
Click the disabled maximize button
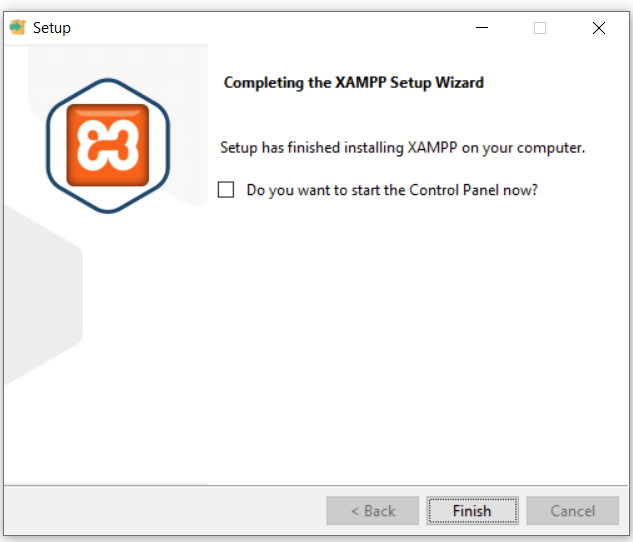click(x=540, y=28)
